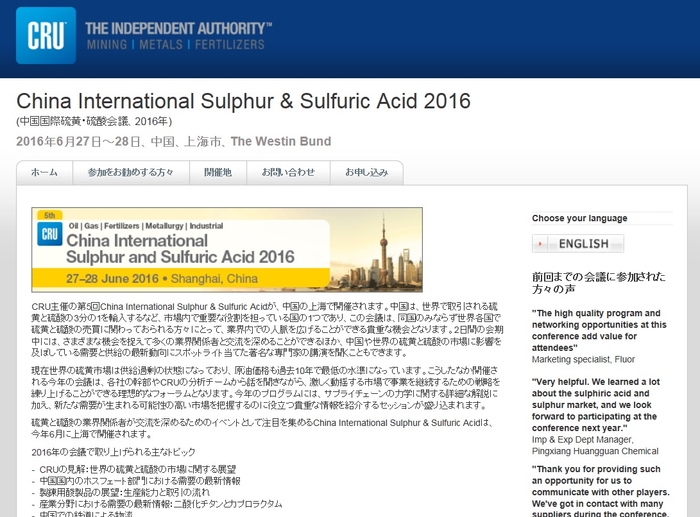
Task: Click the small CRU logo in the conference banner
Action: pyautogui.click(x=50, y=234)
